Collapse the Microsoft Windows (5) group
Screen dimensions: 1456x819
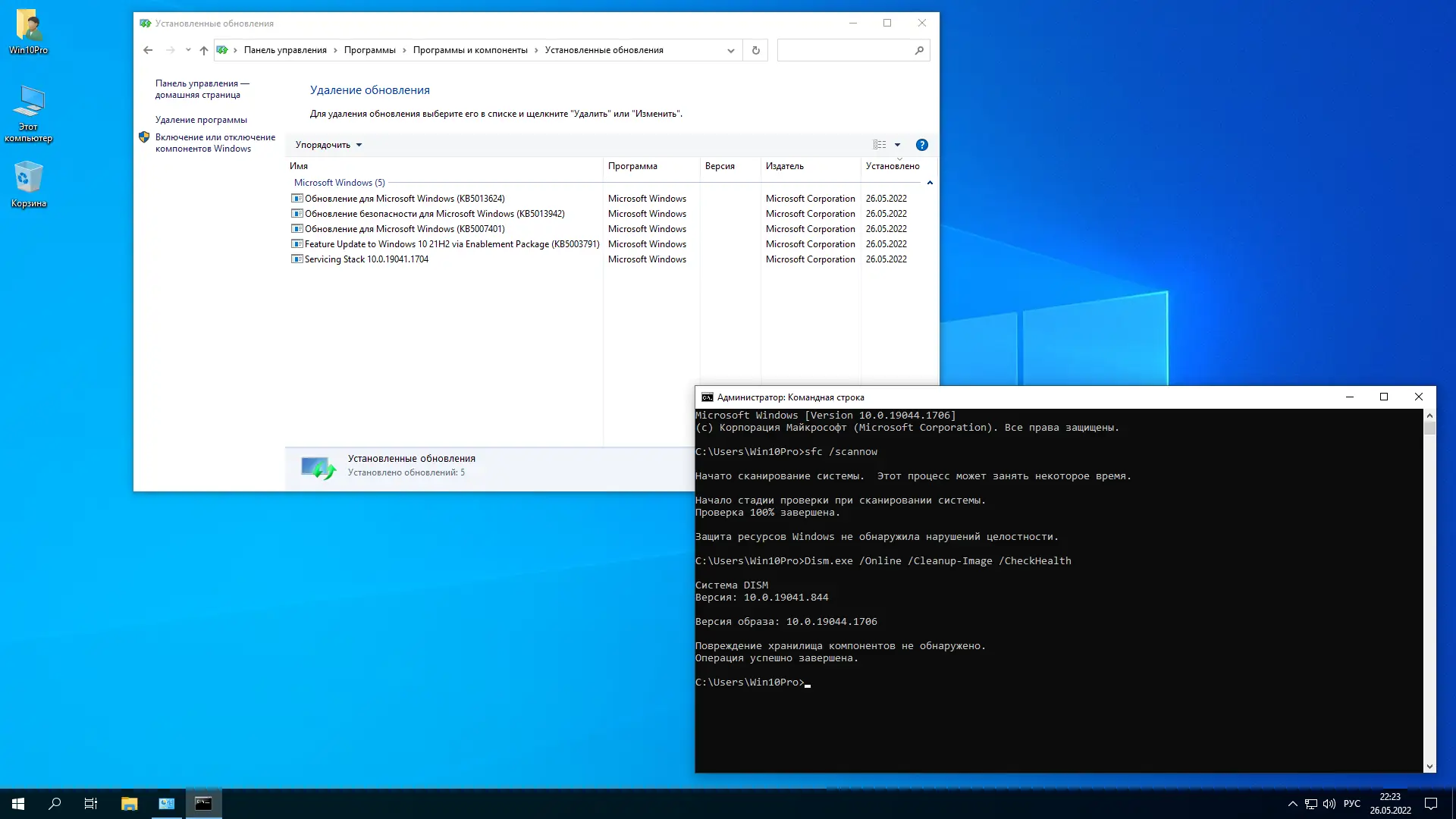coord(930,183)
